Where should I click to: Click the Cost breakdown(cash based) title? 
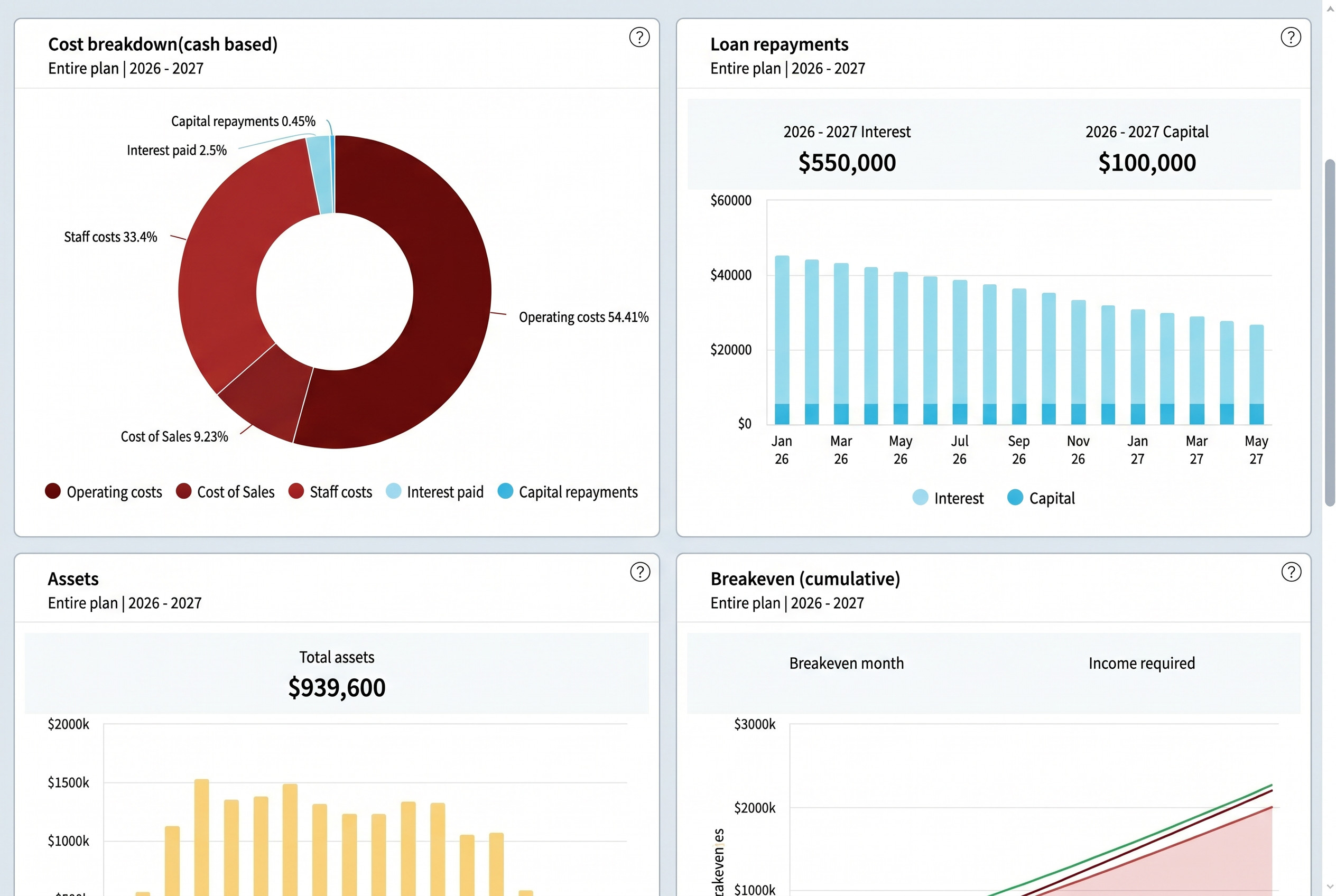tap(163, 44)
